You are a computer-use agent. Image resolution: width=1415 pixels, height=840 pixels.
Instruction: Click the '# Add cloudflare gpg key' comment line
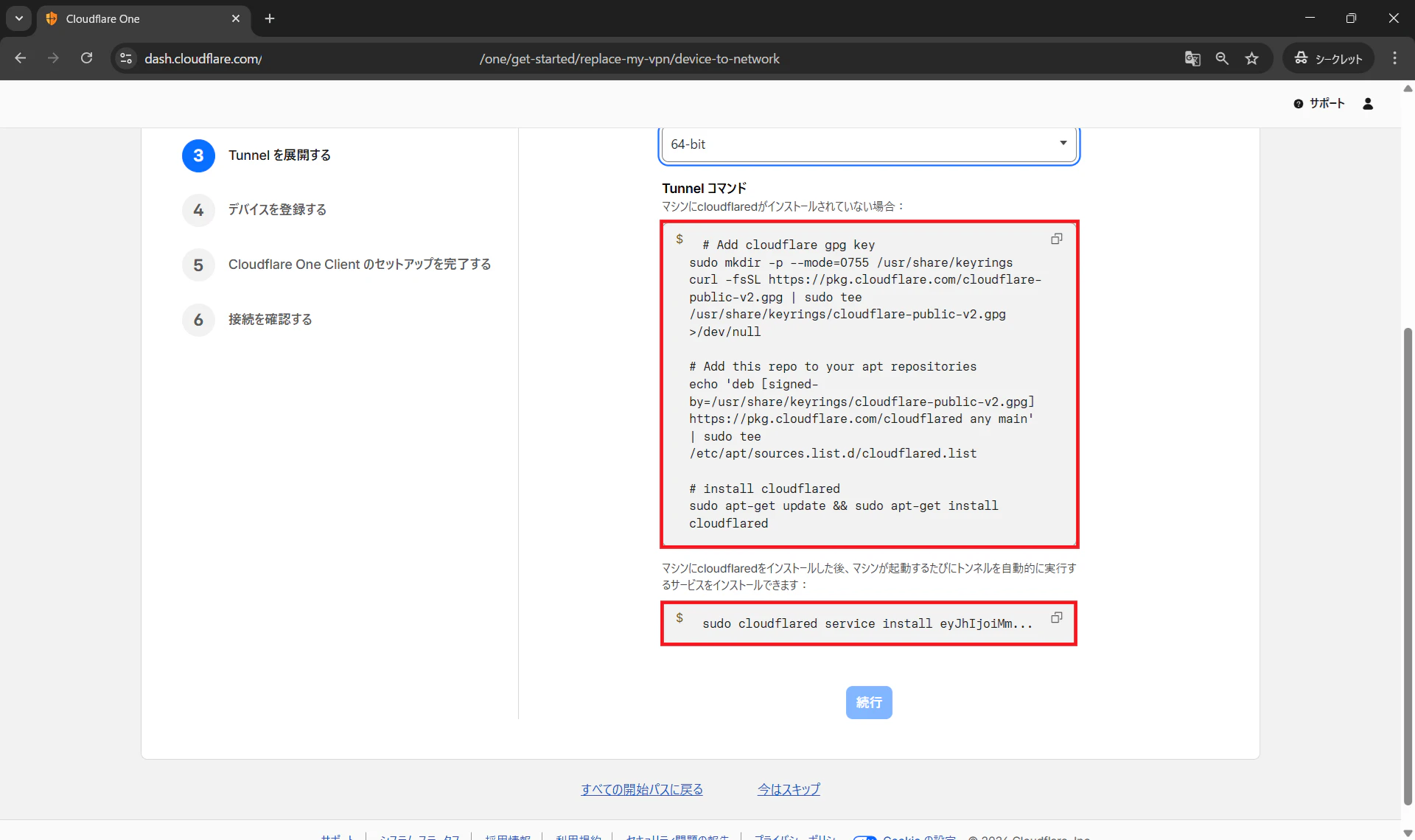point(789,245)
